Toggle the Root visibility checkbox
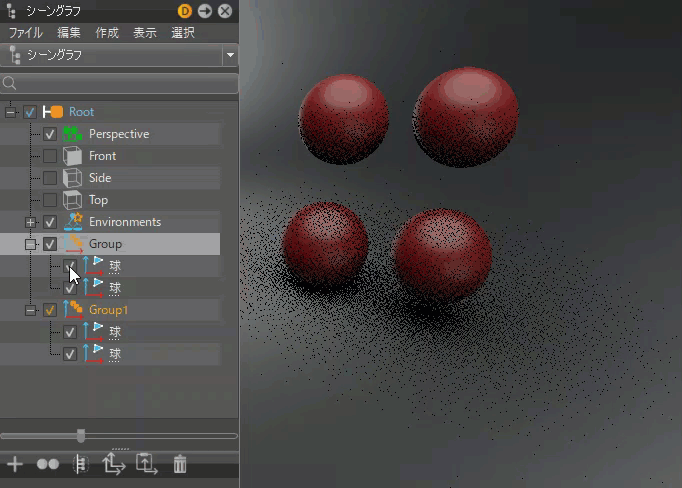This screenshot has height=488, width=682. (x=30, y=112)
